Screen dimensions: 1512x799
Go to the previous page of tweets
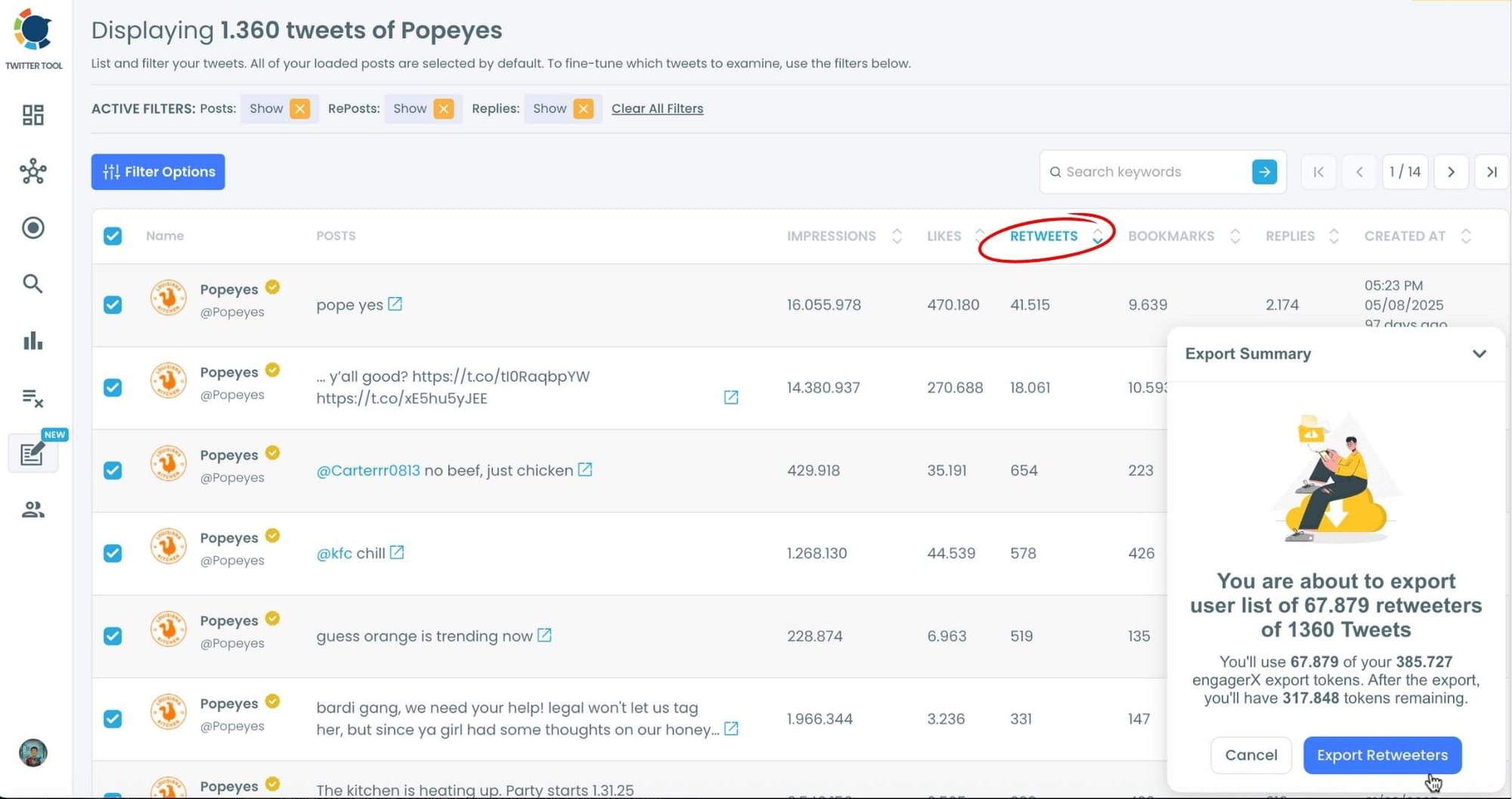(x=1359, y=172)
